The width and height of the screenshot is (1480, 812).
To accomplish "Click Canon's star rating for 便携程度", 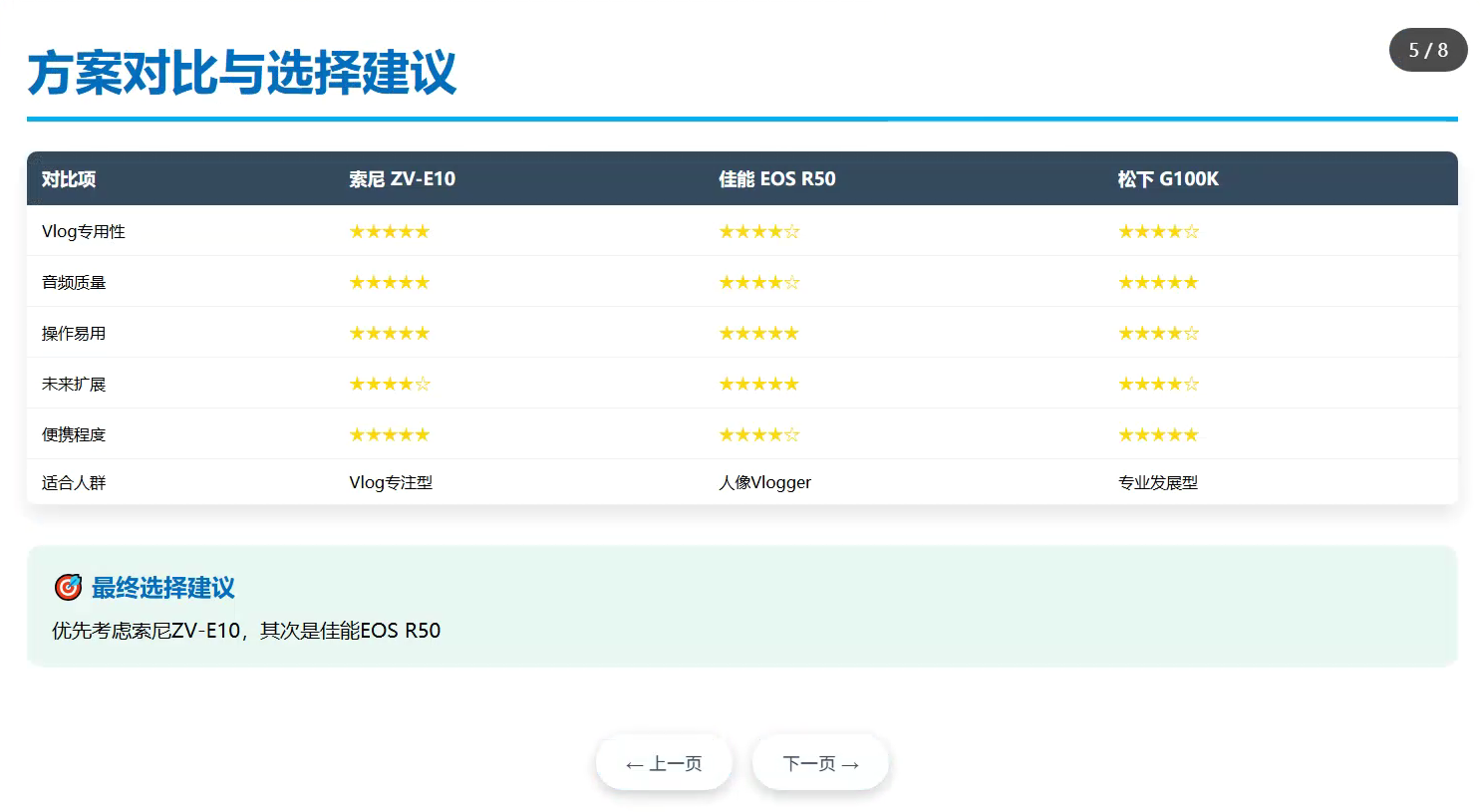I will [x=759, y=434].
